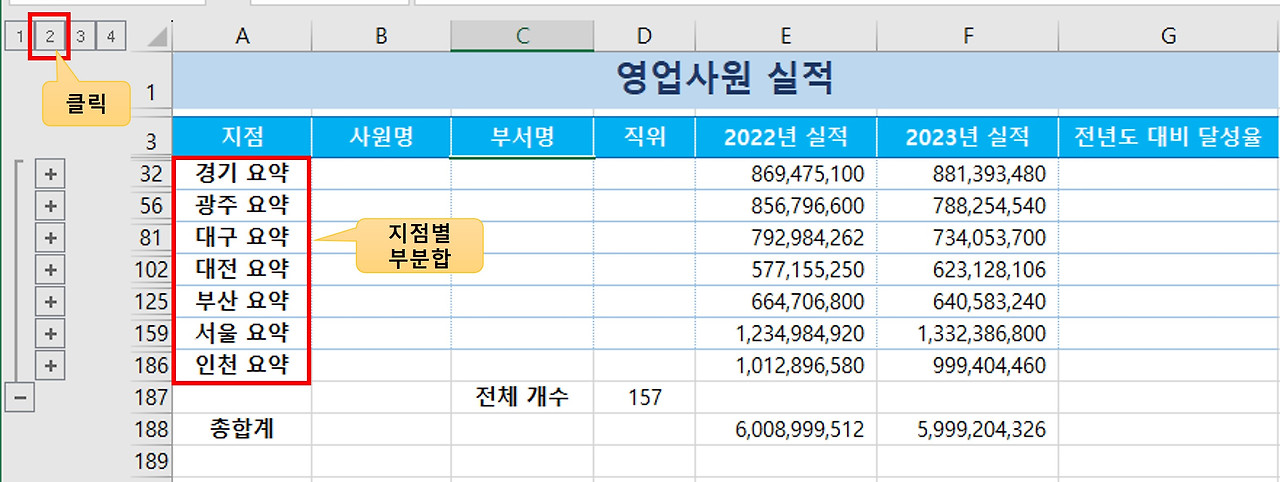Expand the 경기 요약 group
Viewport: 1280px width, 482px height.
[50, 174]
